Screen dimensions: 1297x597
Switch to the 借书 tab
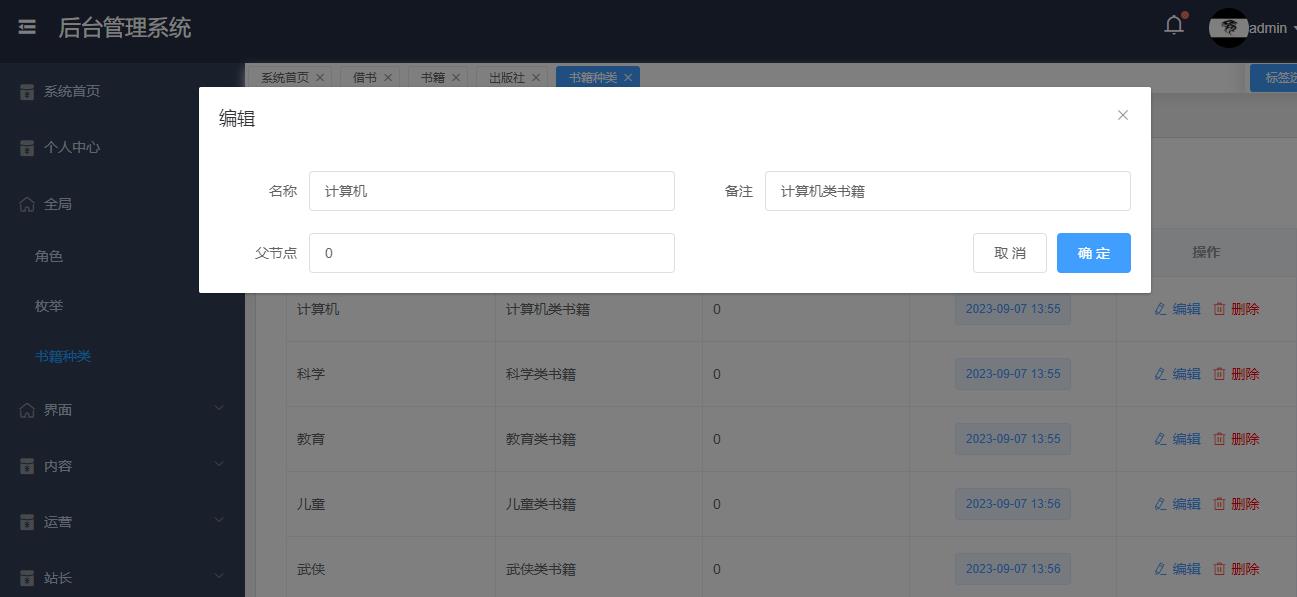coord(364,77)
